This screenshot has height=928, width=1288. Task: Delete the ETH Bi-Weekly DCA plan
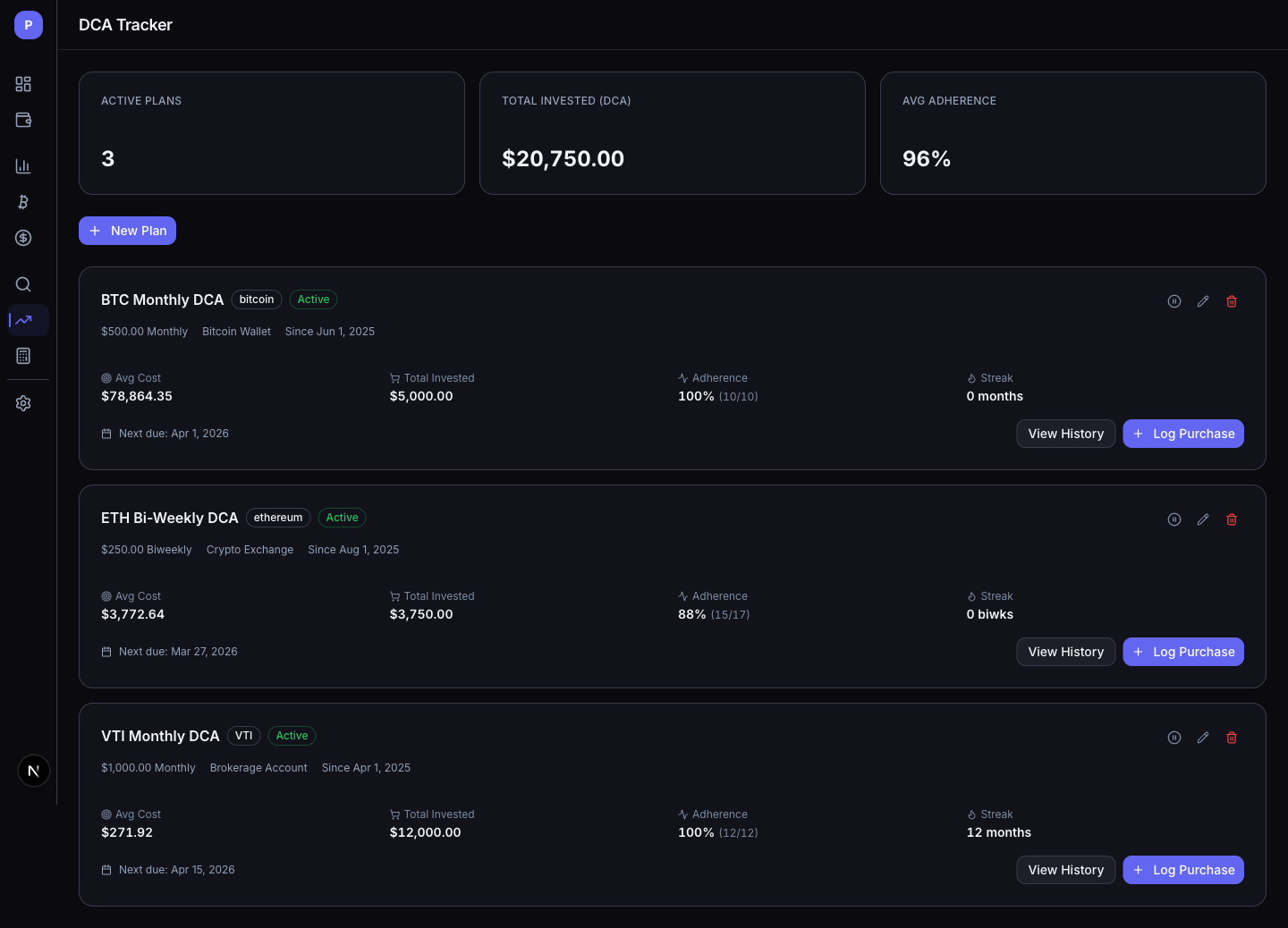point(1232,519)
